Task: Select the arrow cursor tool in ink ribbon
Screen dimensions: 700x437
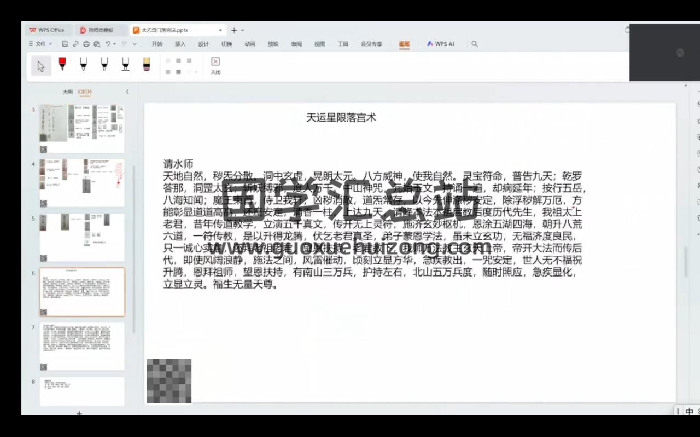Action: pyautogui.click(x=41, y=66)
